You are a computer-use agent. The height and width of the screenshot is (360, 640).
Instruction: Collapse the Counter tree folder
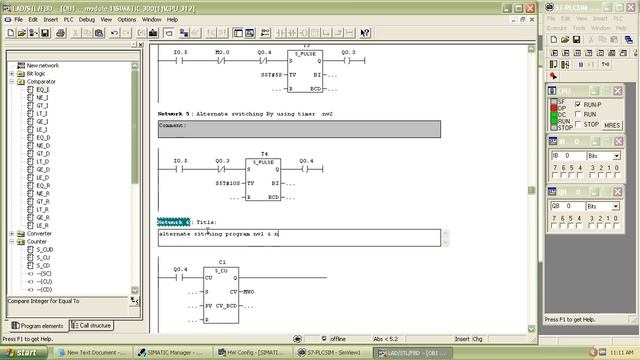pos(12,242)
